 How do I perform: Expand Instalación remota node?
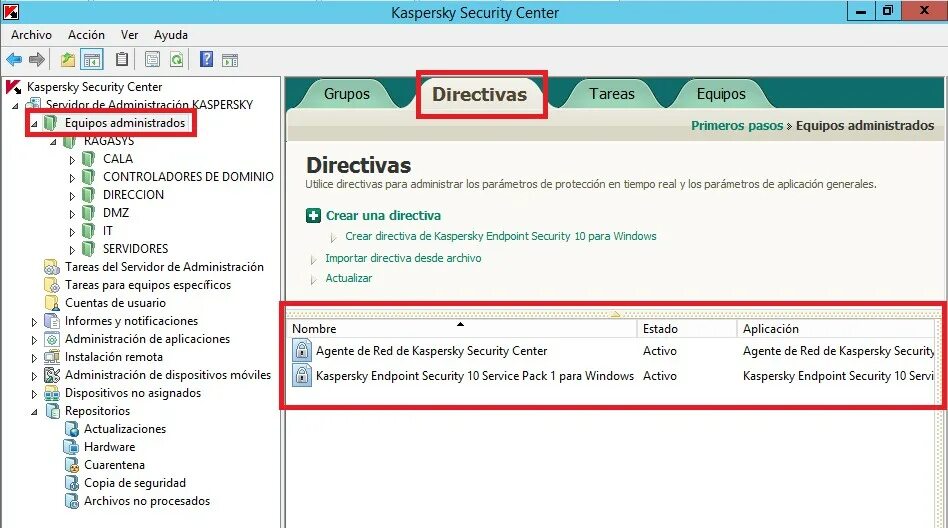point(34,358)
